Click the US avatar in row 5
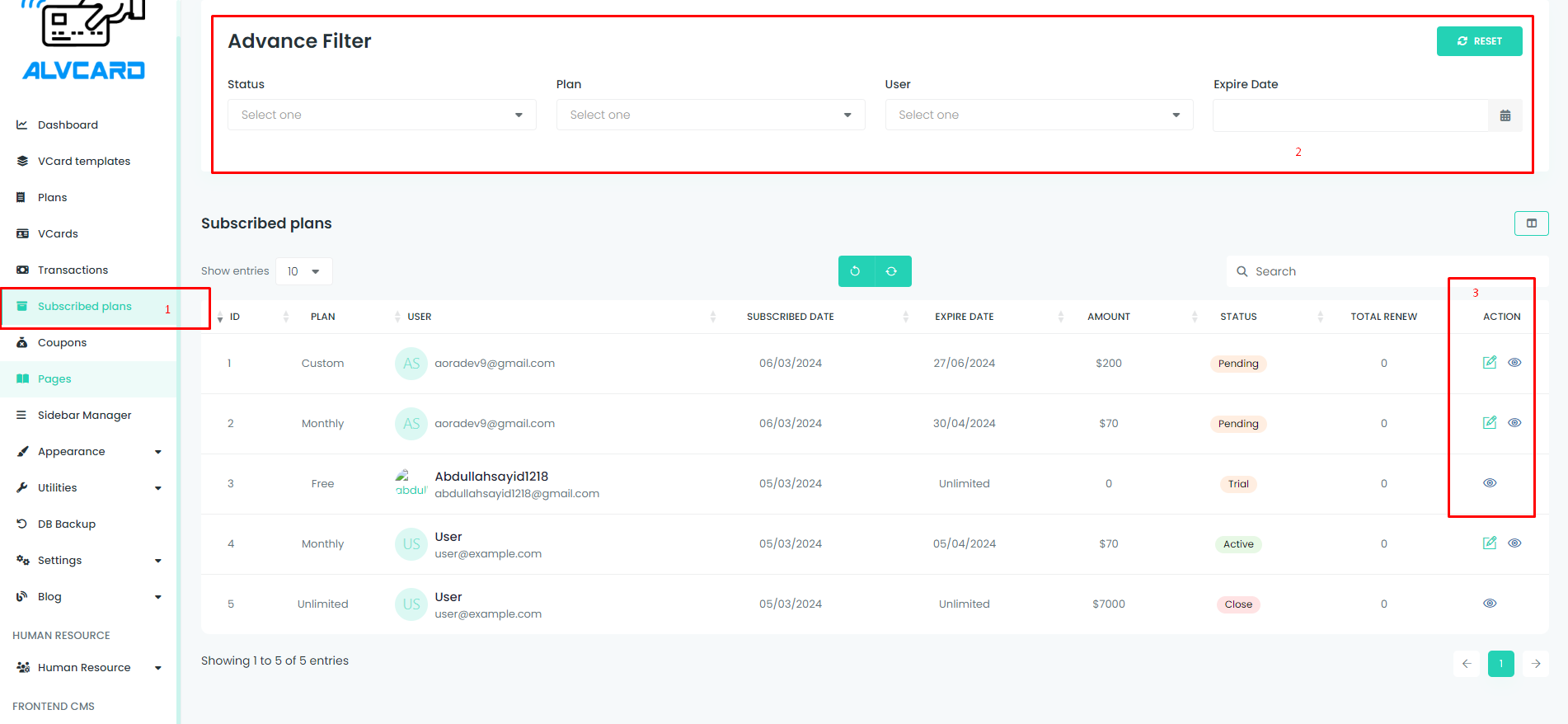The height and width of the screenshot is (724, 1568). click(x=411, y=604)
